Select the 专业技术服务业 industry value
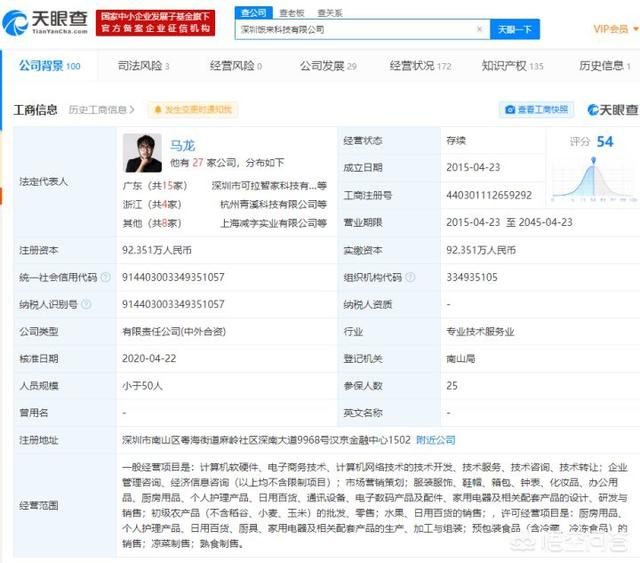640x563 pixels. point(480,332)
